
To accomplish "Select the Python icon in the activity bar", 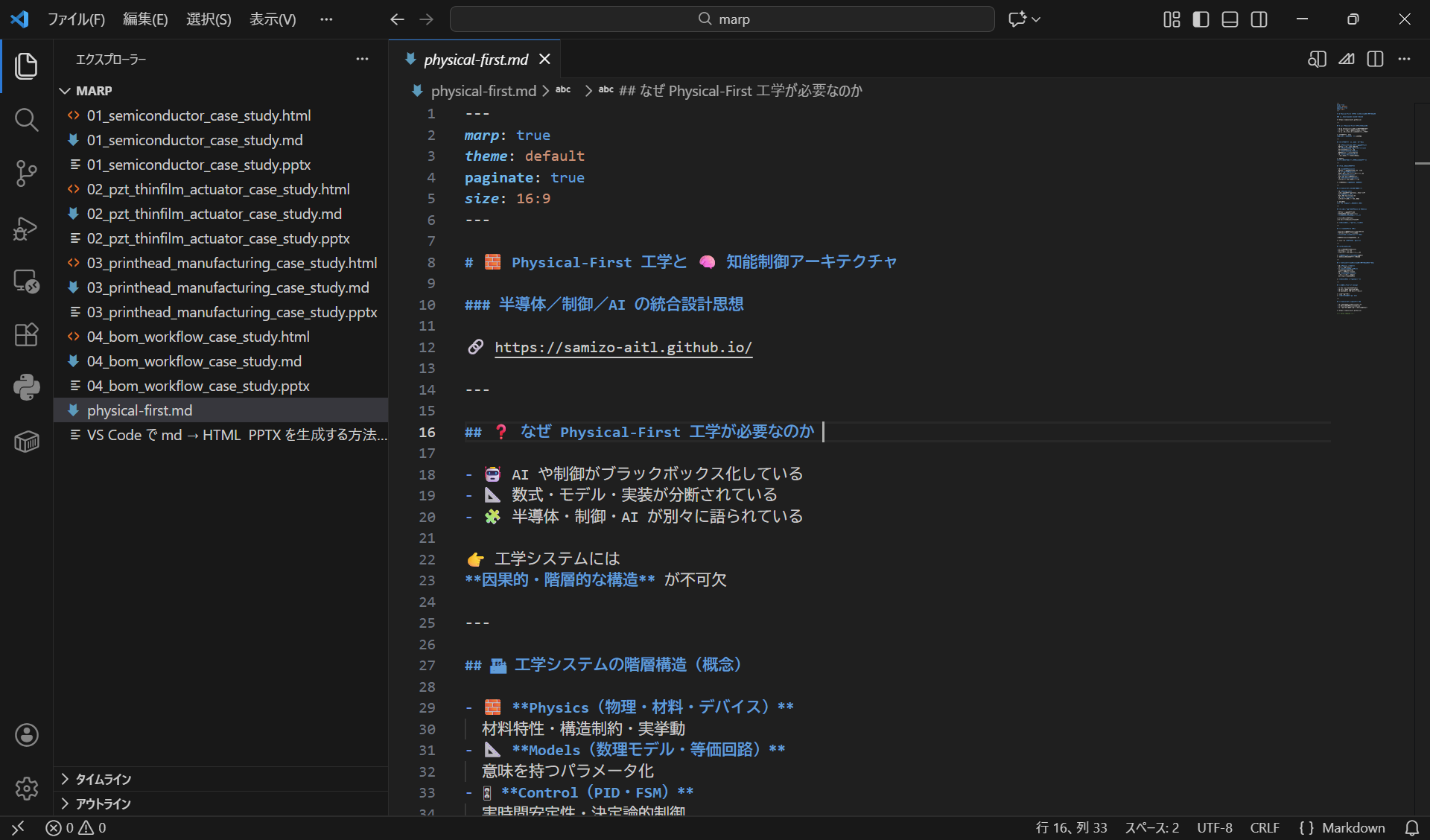I will tap(27, 386).
